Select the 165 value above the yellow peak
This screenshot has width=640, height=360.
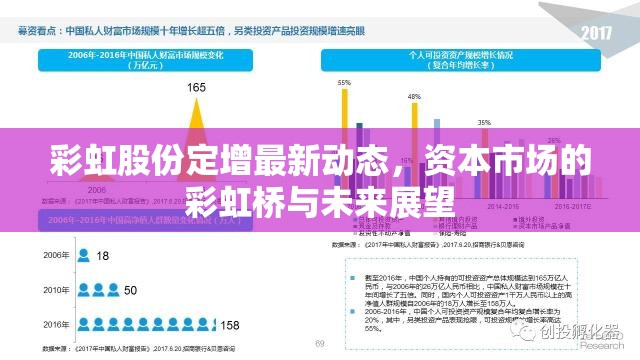pos(196,87)
